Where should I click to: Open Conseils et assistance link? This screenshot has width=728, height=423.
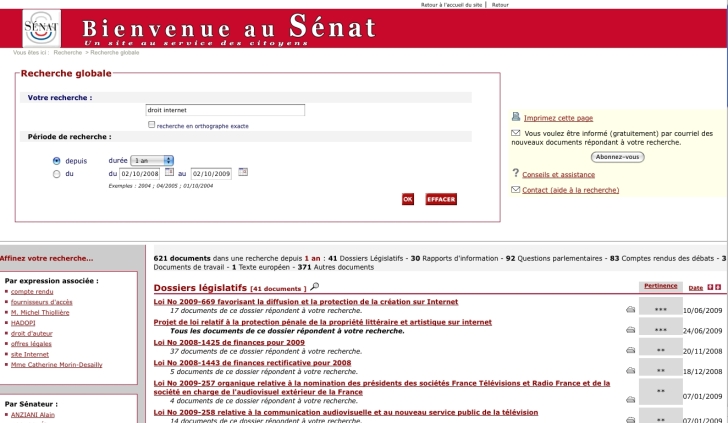pos(559,175)
